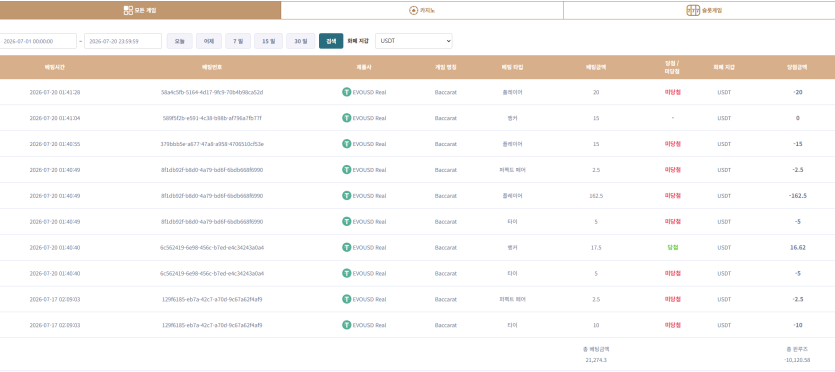Screen dimensions: 835x372
Task: Click bet ID 58a4c5fb in first row
Action: coord(212,92)
